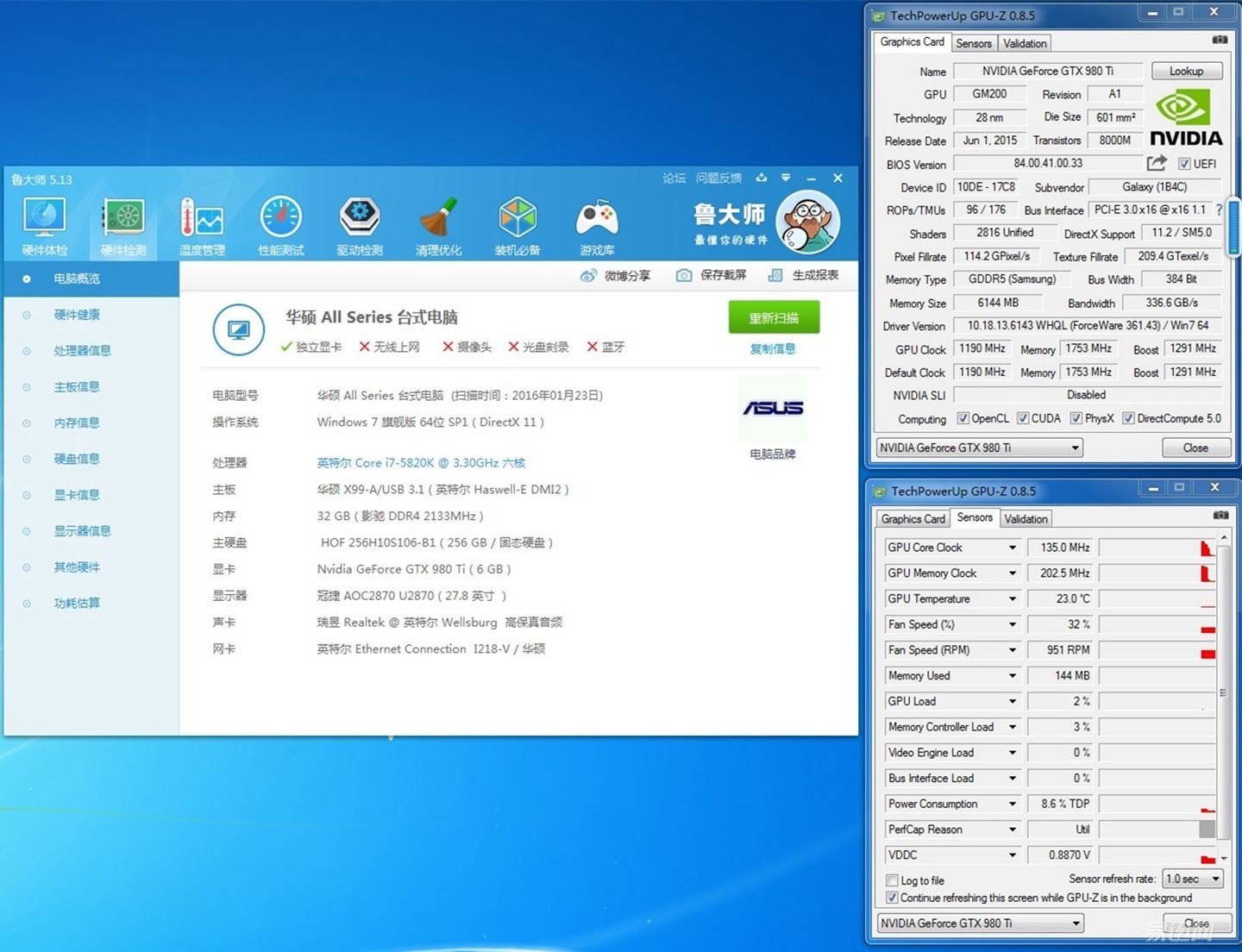Switch to Sensors tab in upper GPU-Z window
This screenshot has height=952, width=1242.
point(974,43)
